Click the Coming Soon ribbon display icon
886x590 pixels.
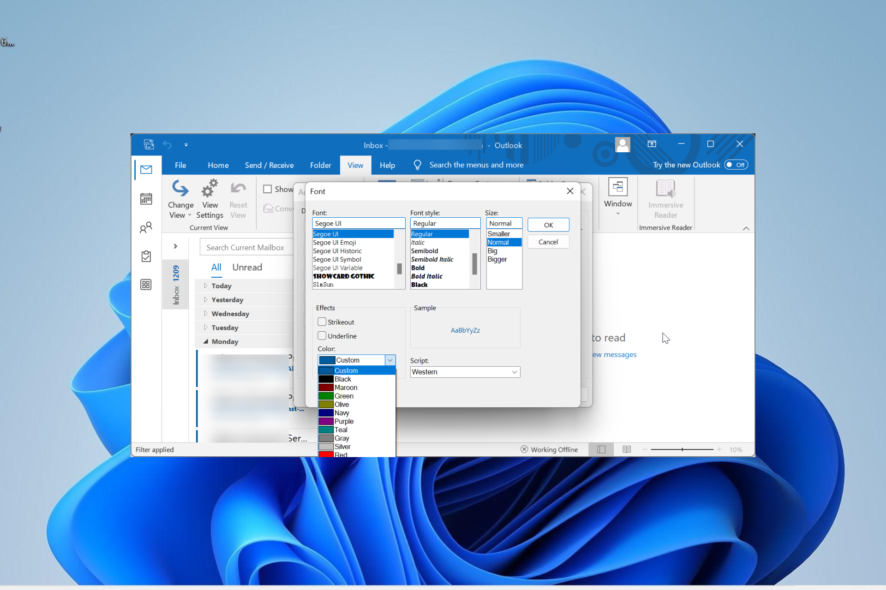click(x=652, y=144)
